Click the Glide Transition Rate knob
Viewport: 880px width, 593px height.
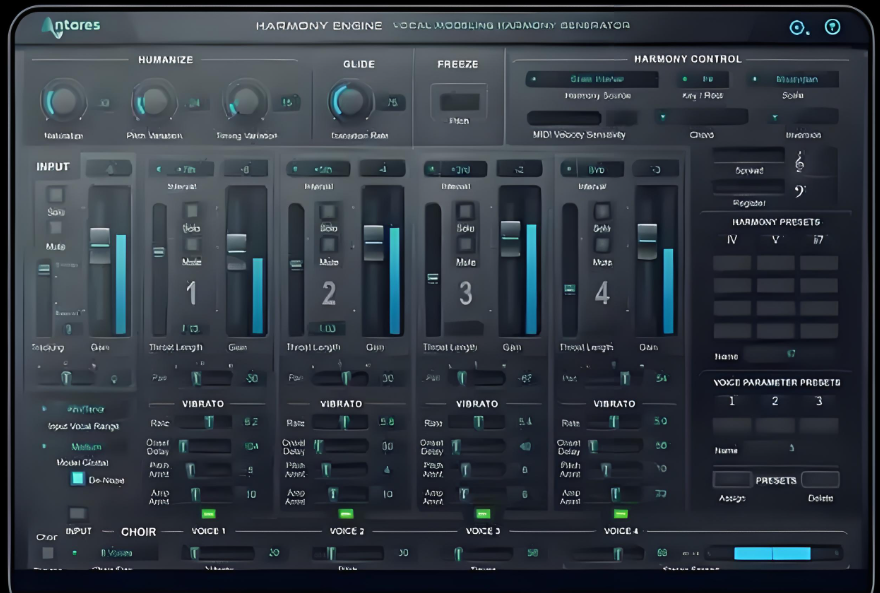pyautogui.click(x=350, y=102)
